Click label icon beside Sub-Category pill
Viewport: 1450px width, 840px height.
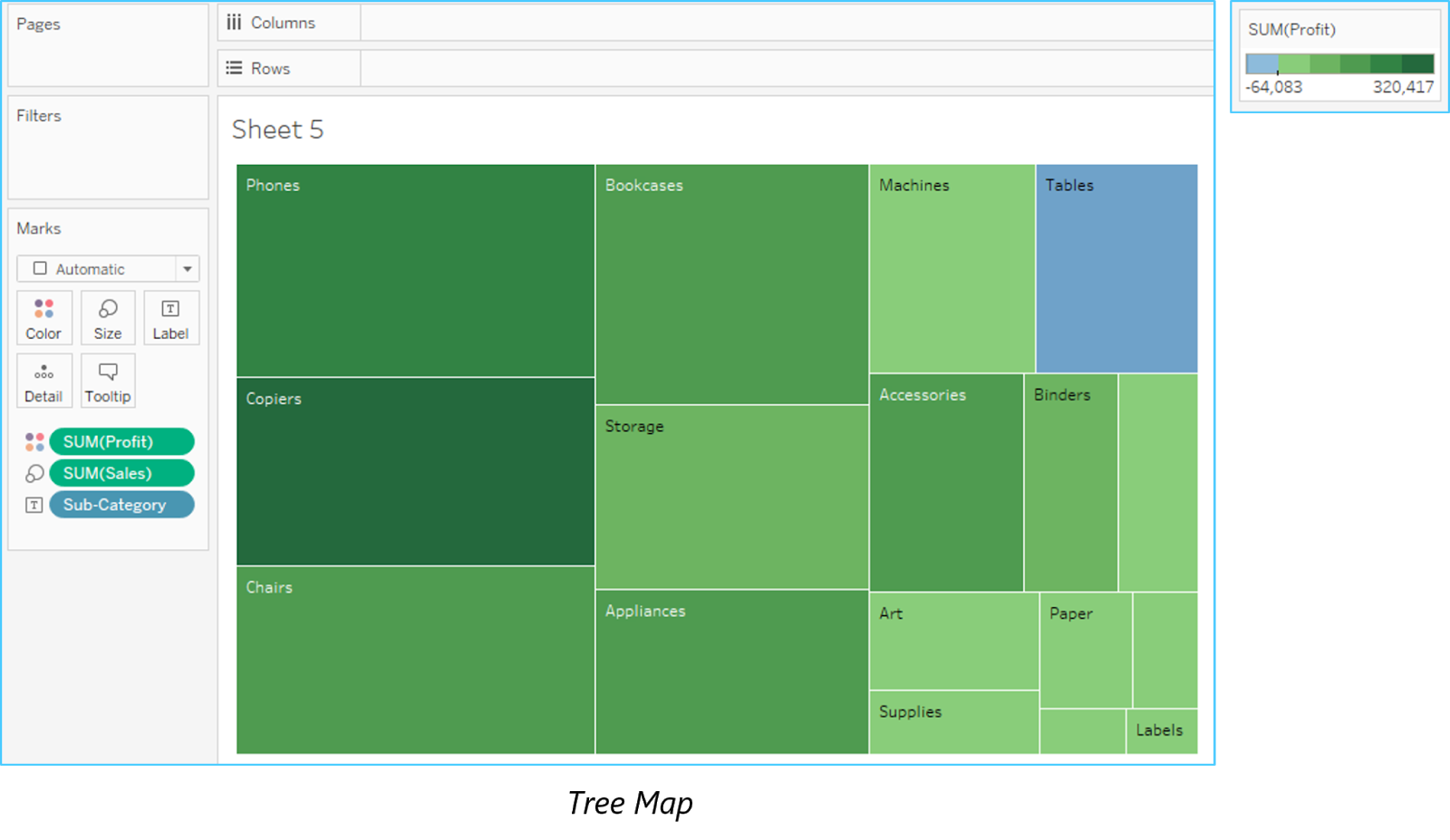point(34,506)
